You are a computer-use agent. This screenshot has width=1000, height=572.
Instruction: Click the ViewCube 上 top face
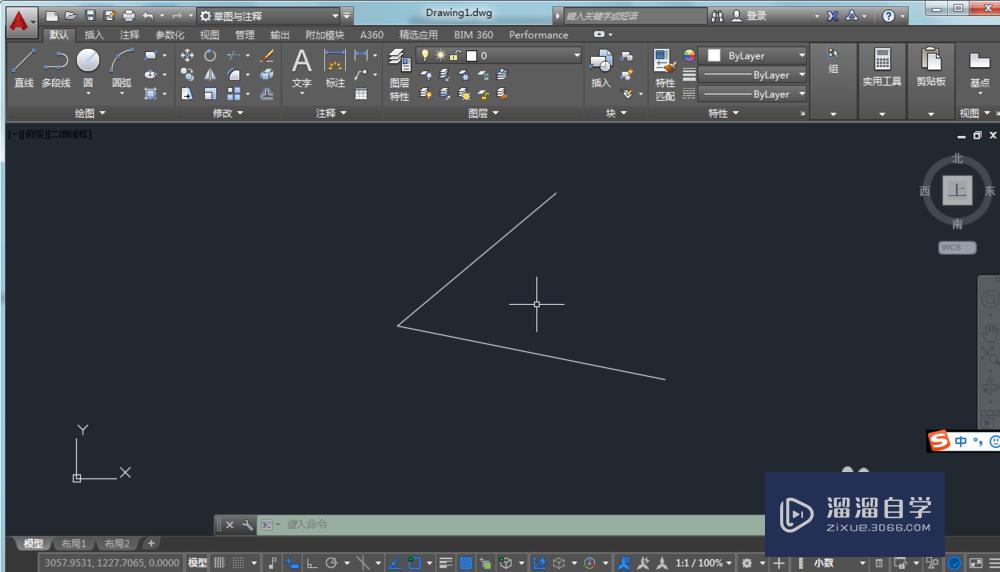click(x=957, y=190)
